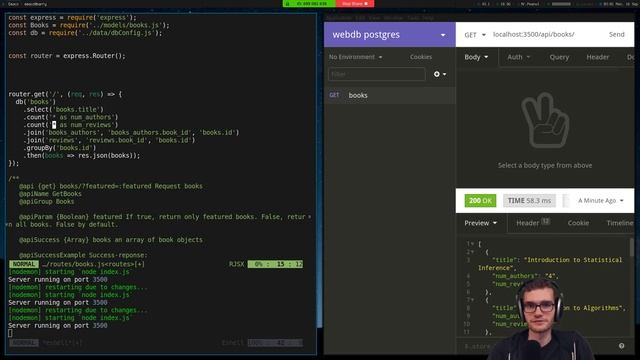Click 'Select a body type from above' text
Viewport: 640px width, 360px height.
(545, 165)
